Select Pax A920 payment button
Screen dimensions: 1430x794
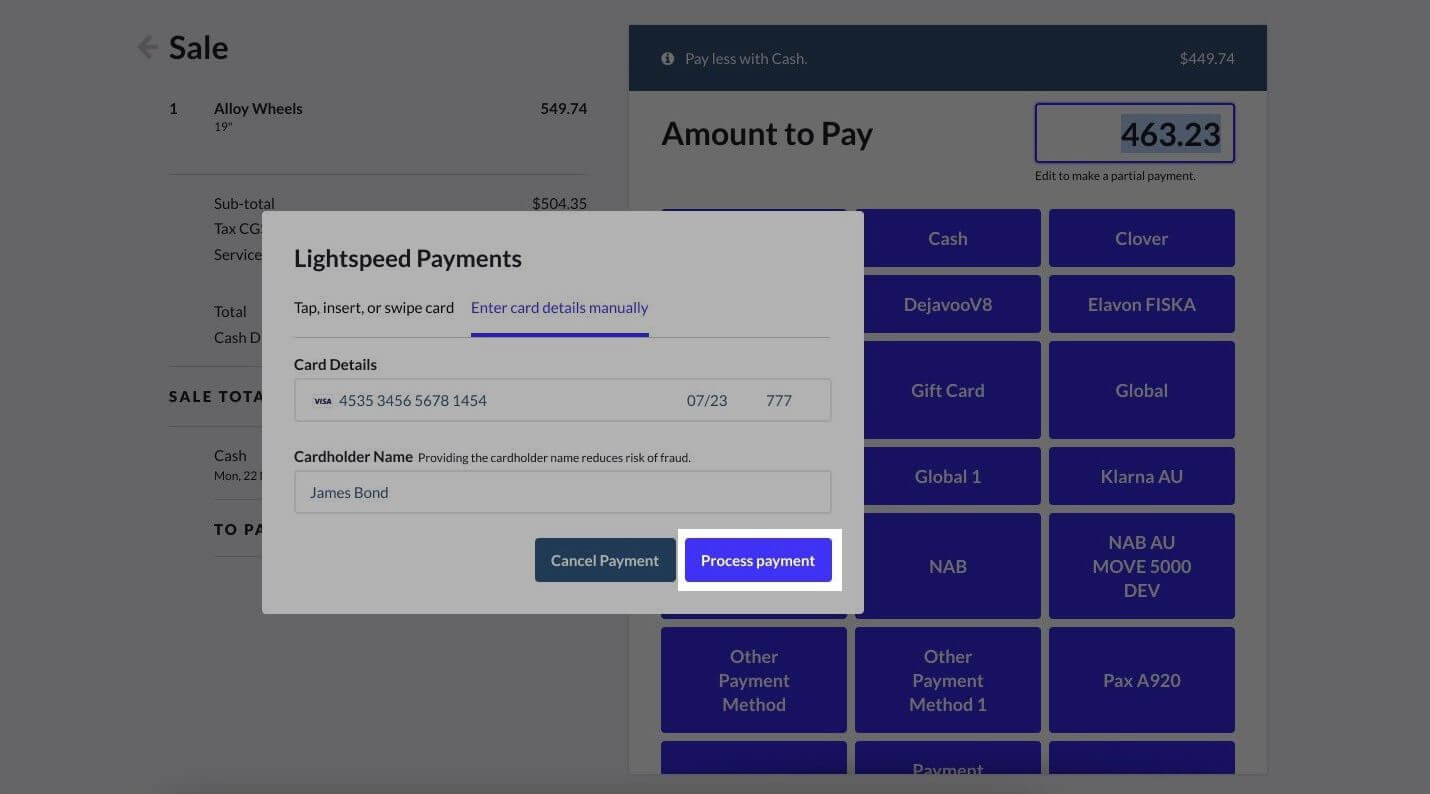[1142, 680]
